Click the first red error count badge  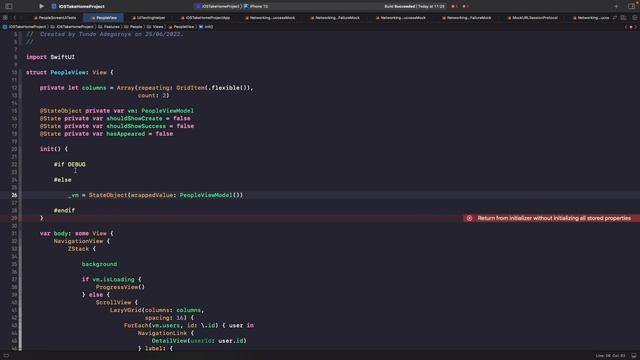click(454, 6)
